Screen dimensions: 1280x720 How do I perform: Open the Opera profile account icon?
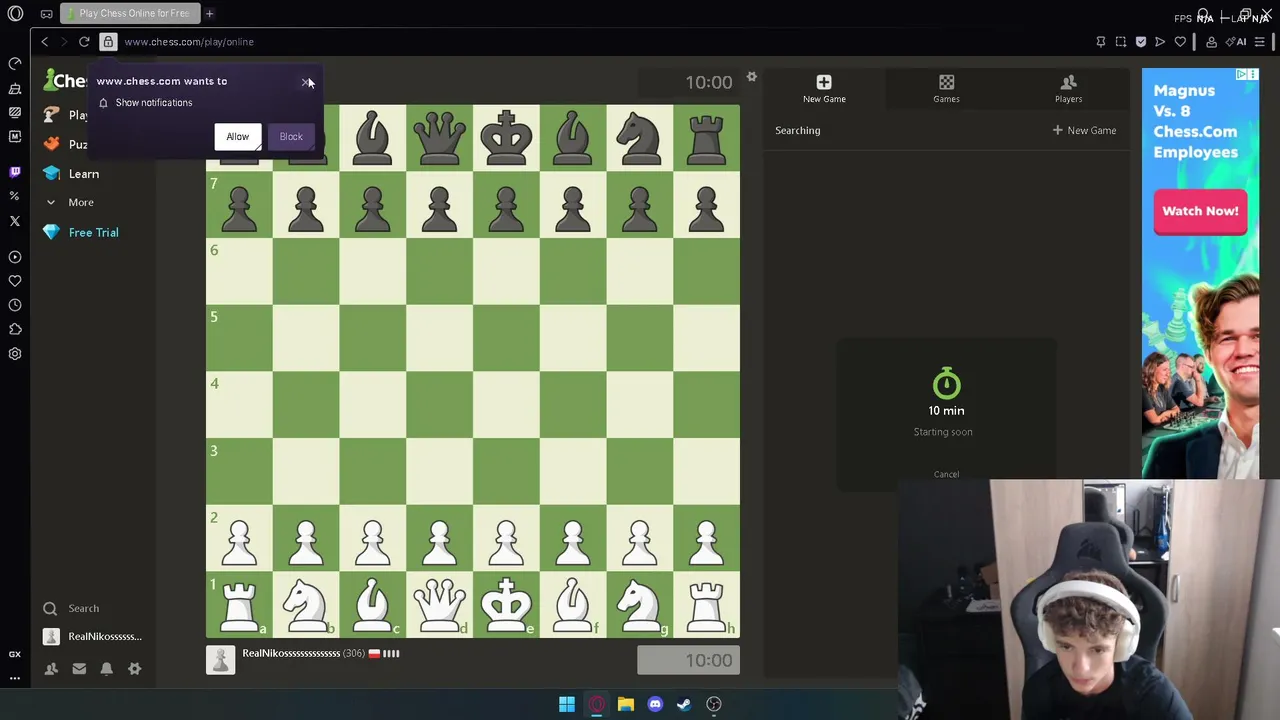pyautogui.click(x=1211, y=42)
